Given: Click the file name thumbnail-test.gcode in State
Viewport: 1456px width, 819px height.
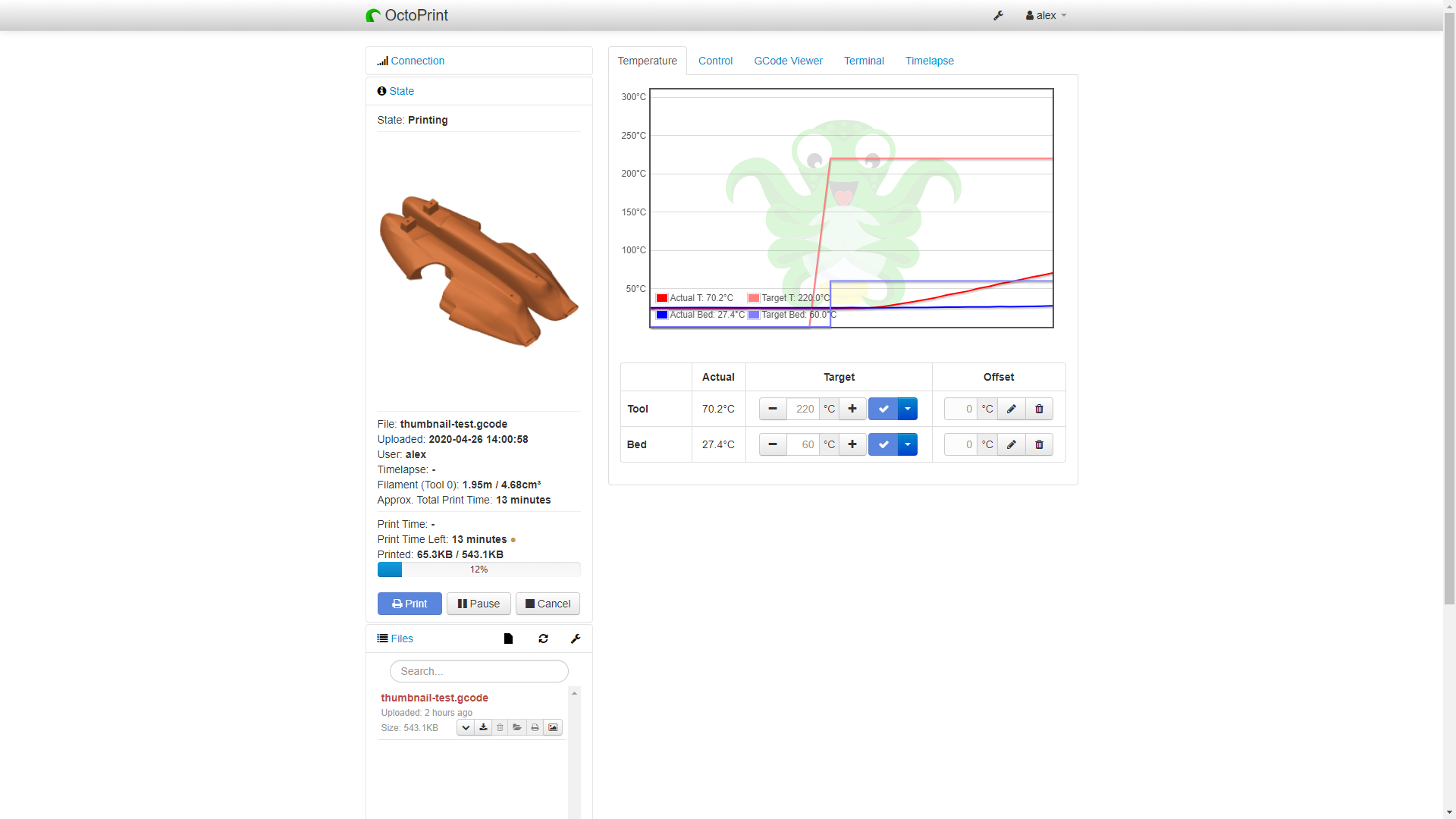Looking at the screenshot, I should [x=453, y=424].
